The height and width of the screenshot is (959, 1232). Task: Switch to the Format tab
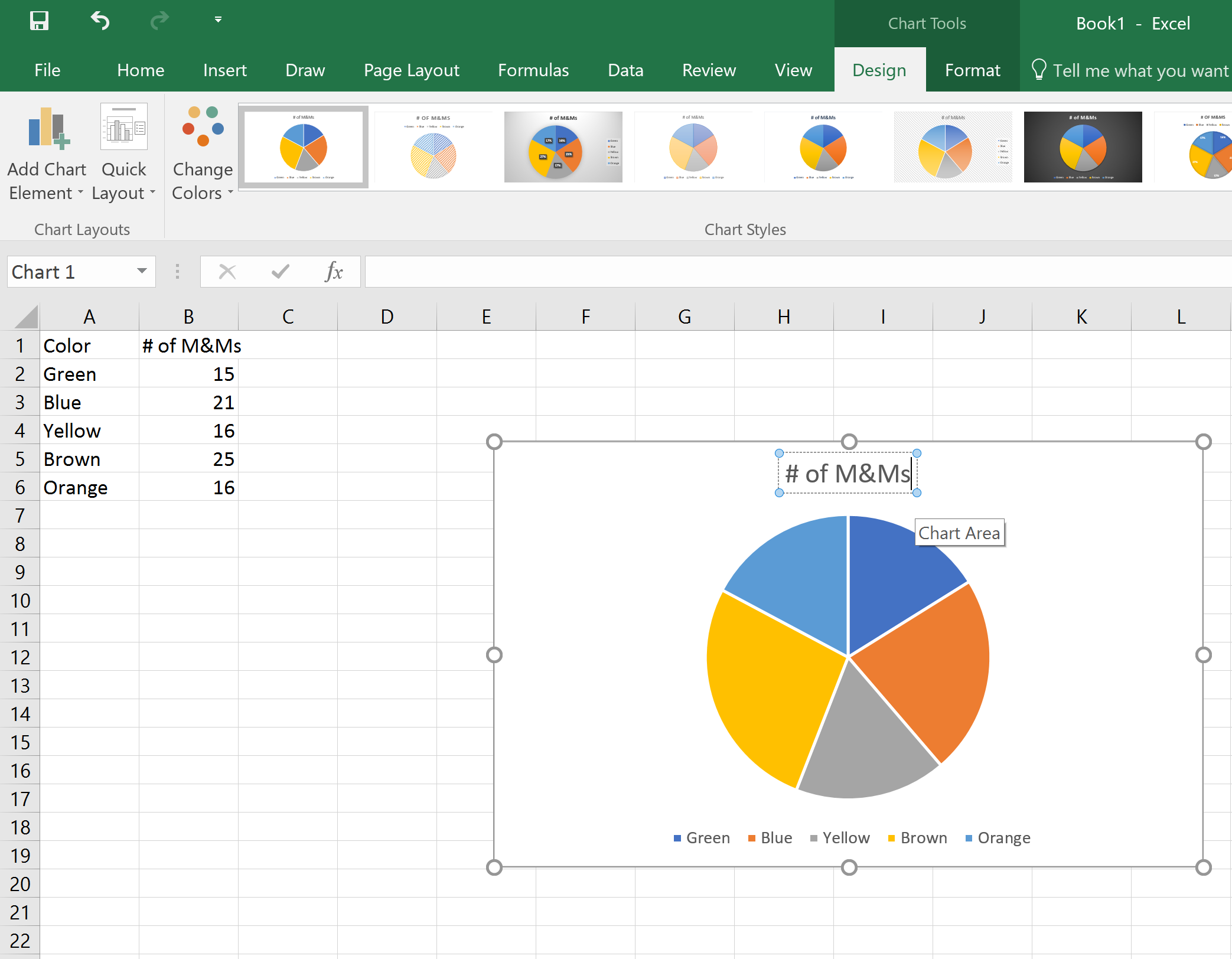tap(972, 70)
